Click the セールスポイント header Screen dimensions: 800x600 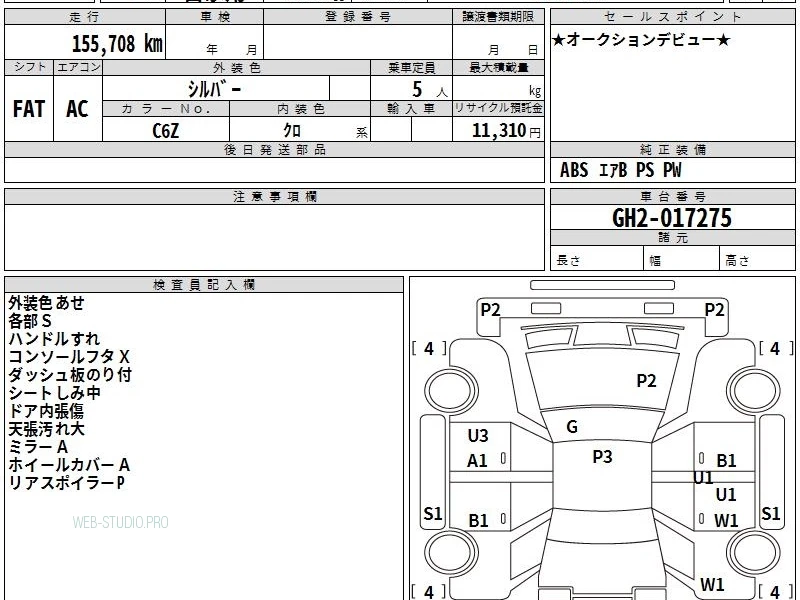click(672, 17)
